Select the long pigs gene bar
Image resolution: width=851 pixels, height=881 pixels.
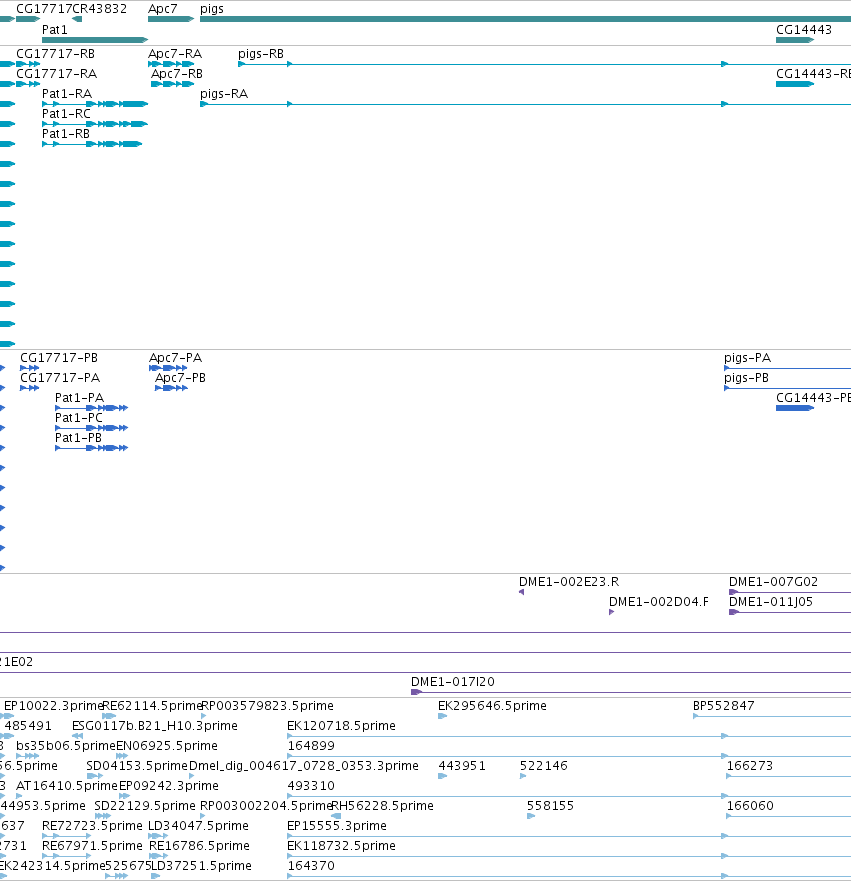[x=525, y=19]
